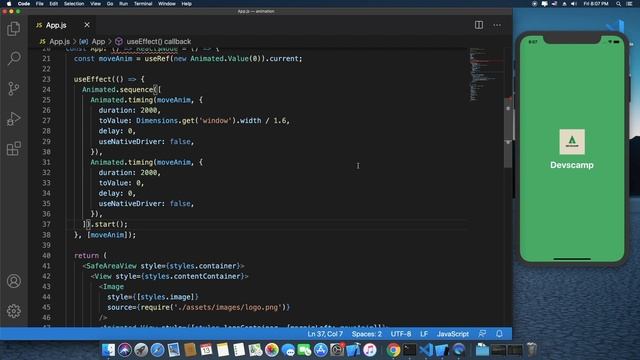This screenshot has height=360, width=640.
Task: Click the Devscamp text in the simulator
Action: point(572,165)
